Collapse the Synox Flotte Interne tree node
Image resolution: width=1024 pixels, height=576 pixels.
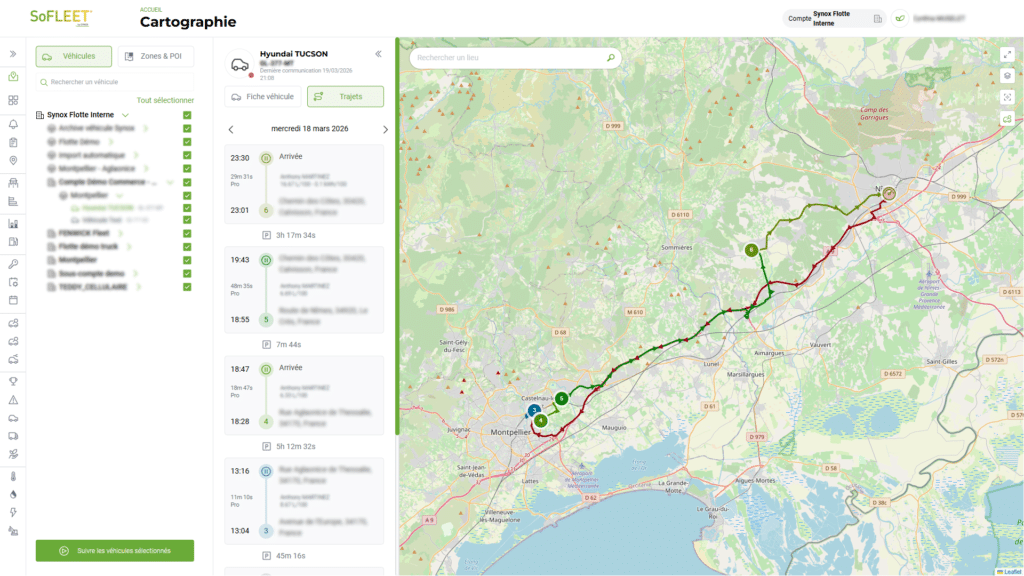pyautogui.click(x=125, y=115)
